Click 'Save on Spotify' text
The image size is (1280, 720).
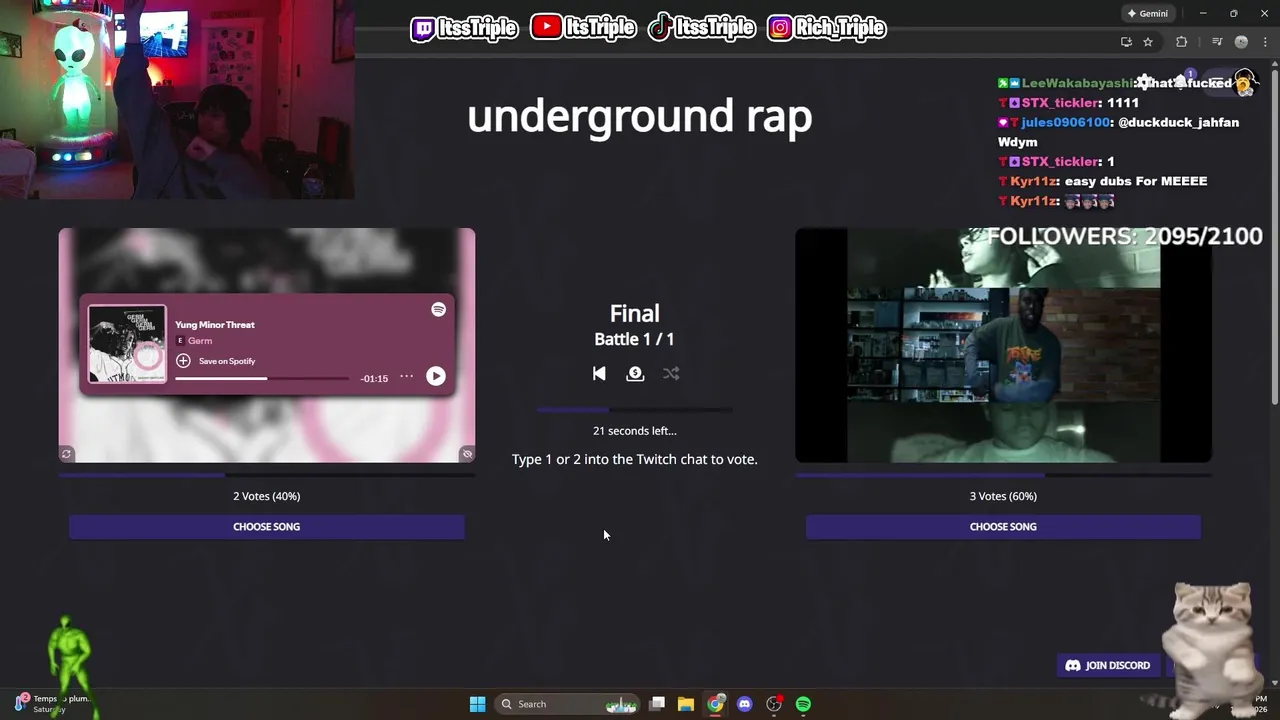coord(227,361)
